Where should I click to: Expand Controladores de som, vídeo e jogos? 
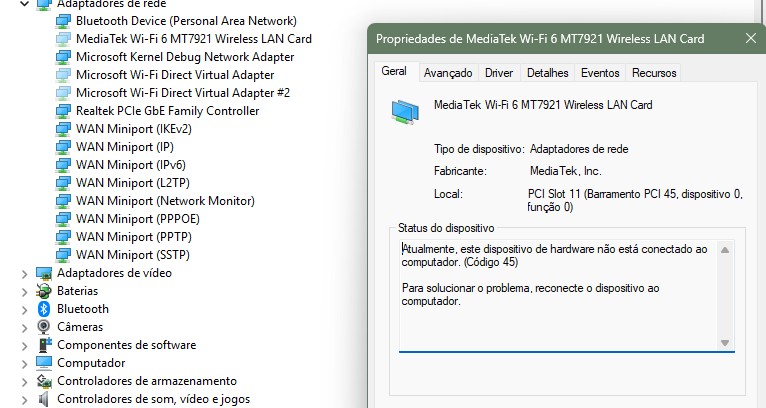24,400
